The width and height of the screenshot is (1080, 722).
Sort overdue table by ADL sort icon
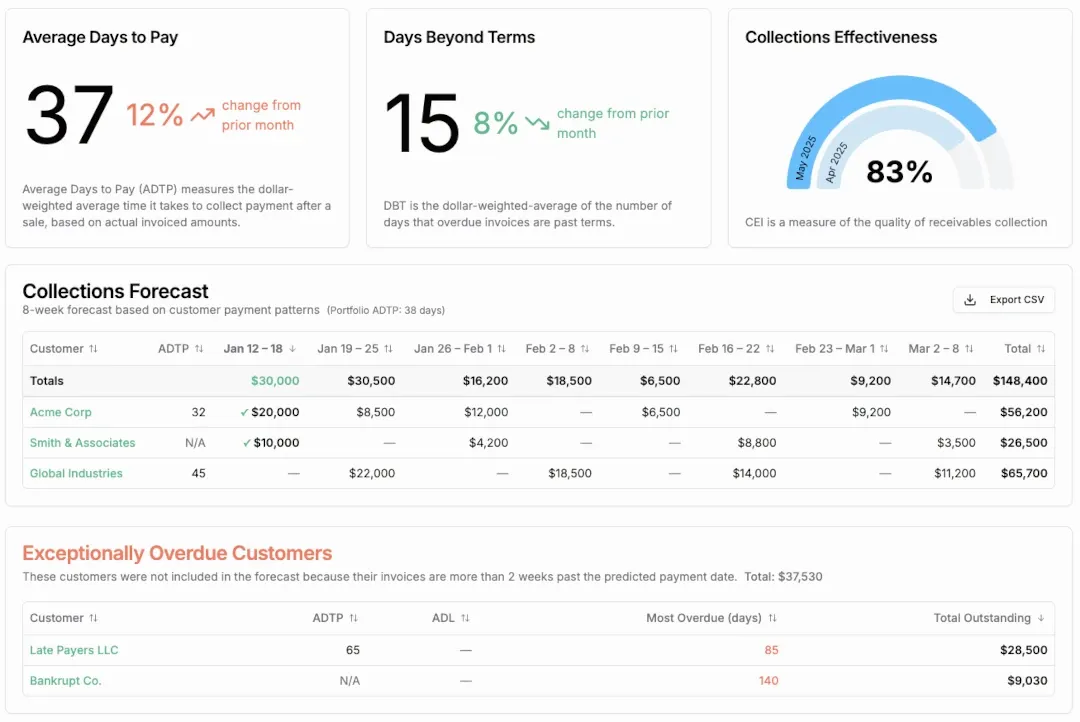465,618
